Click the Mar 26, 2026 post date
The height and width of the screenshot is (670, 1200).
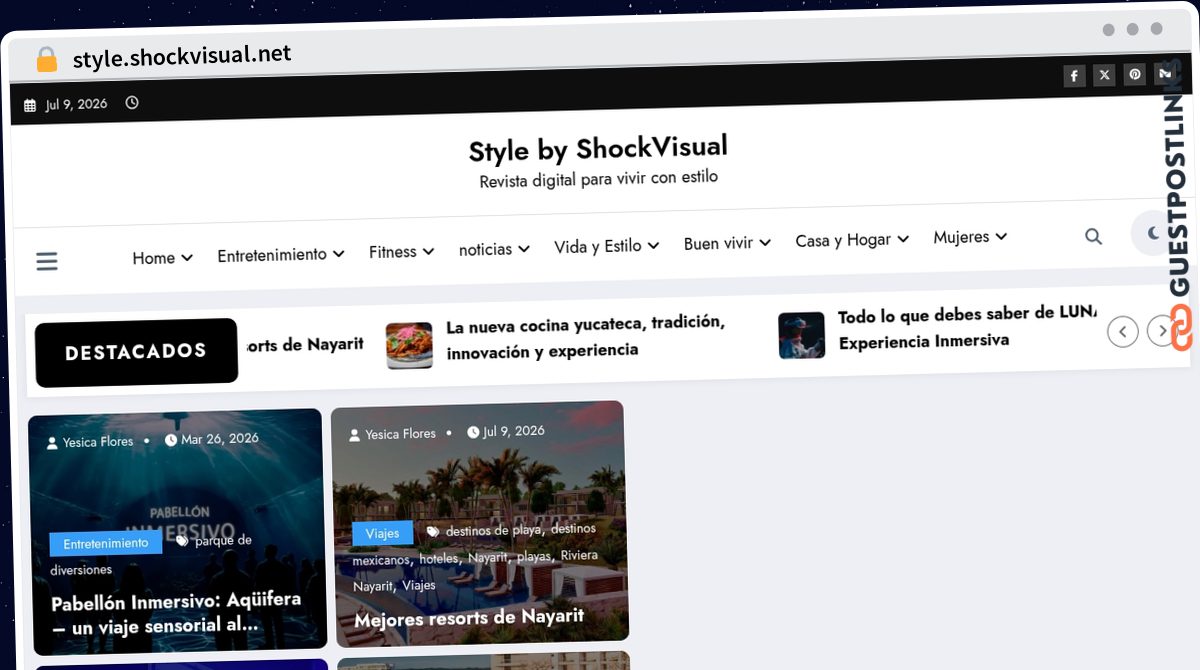coord(220,438)
